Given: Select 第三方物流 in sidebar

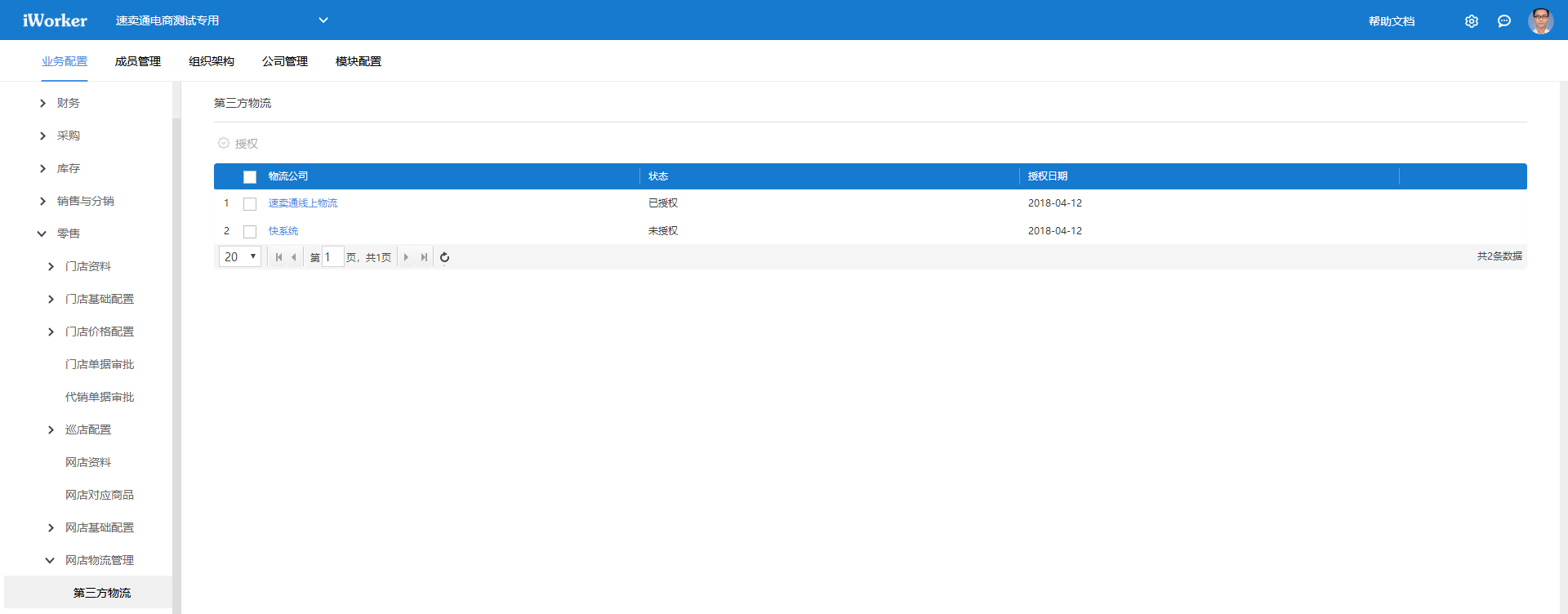Looking at the screenshot, I should point(102,593).
